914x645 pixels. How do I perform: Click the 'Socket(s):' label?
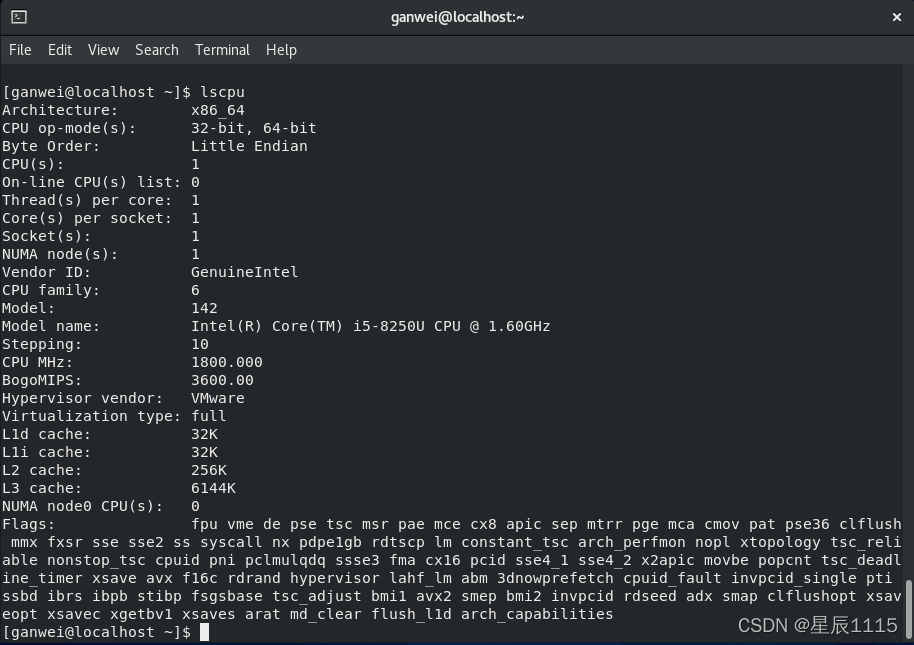coord(46,237)
